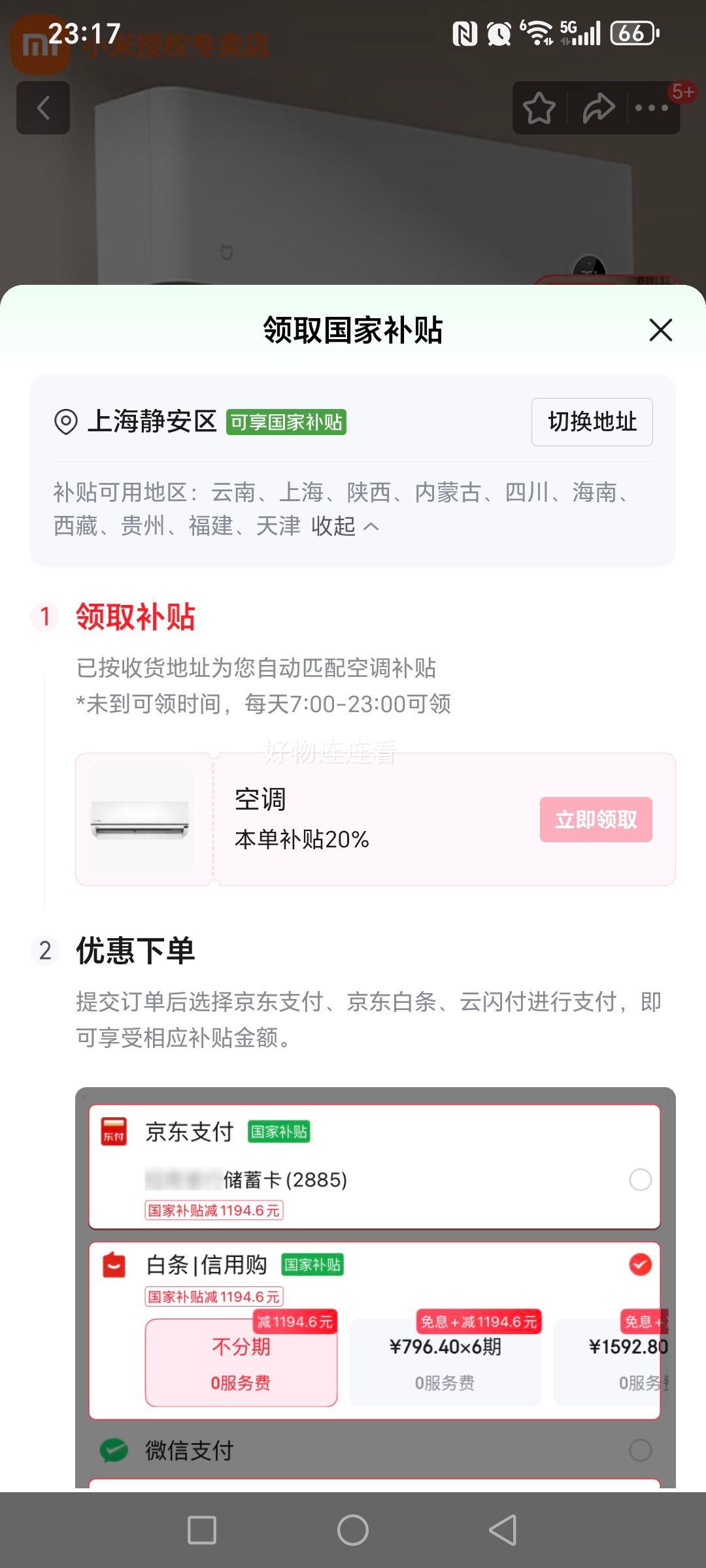Collapse subsidy regions with 收起
The height and width of the screenshot is (1568, 706).
tap(345, 526)
